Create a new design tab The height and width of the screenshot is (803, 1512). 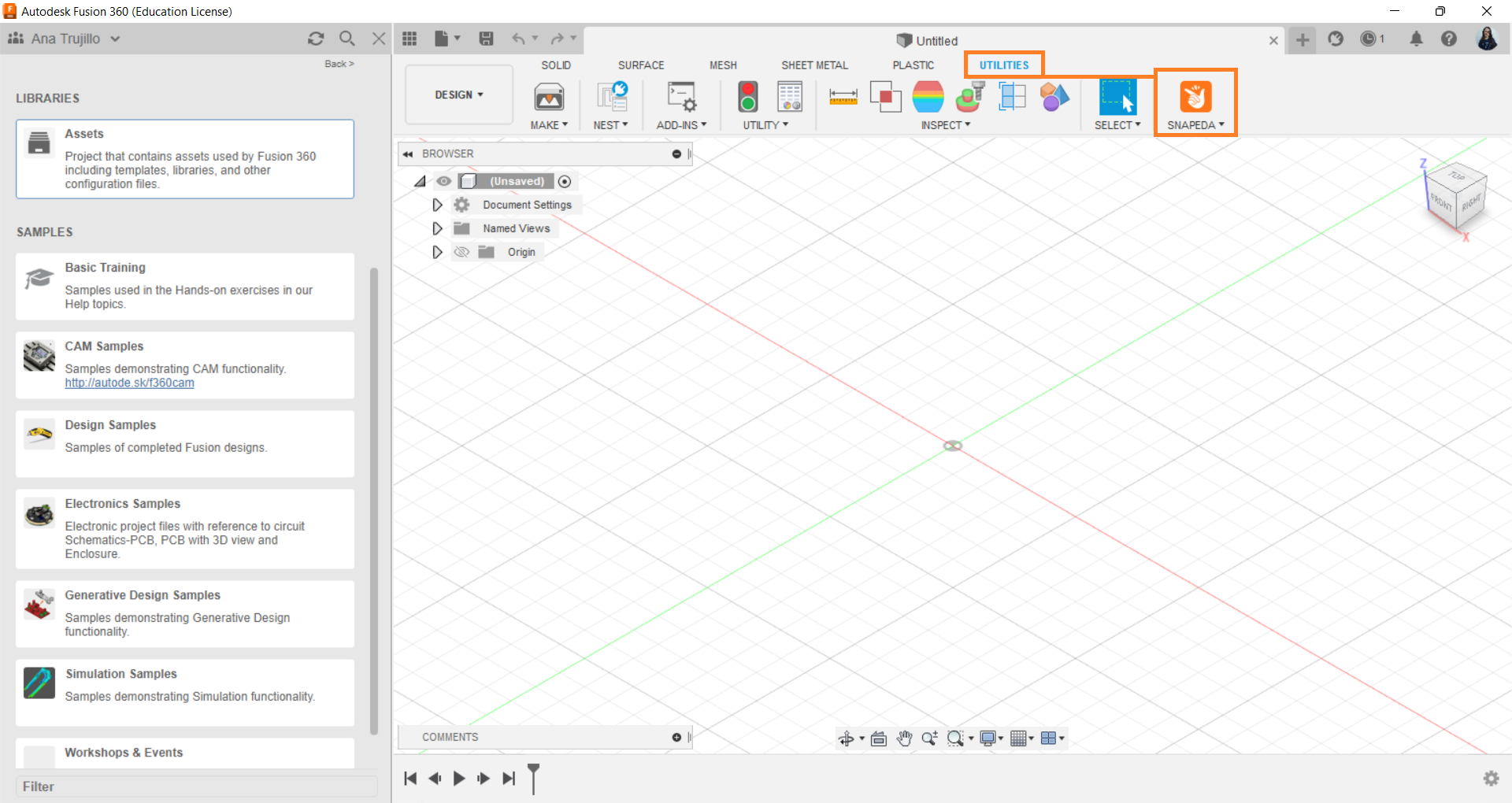pyautogui.click(x=1303, y=39)
